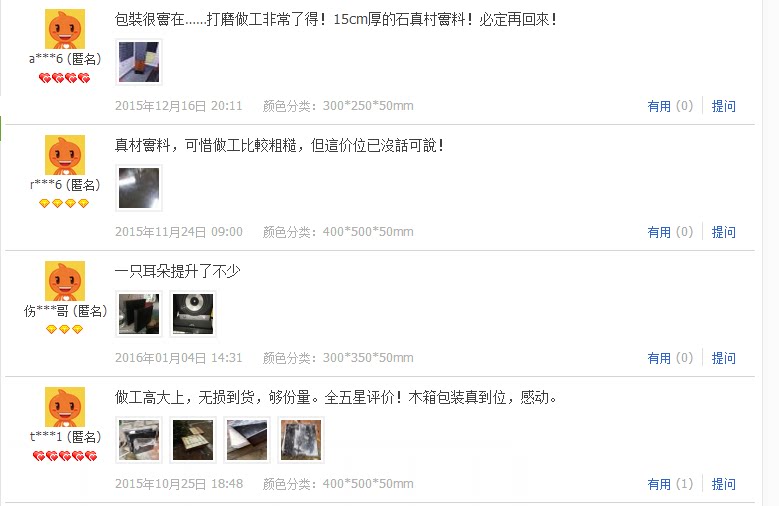View speaker photo in 伤***哥's review
Viewport: 779px width, 506px height.
pos(193,314)
